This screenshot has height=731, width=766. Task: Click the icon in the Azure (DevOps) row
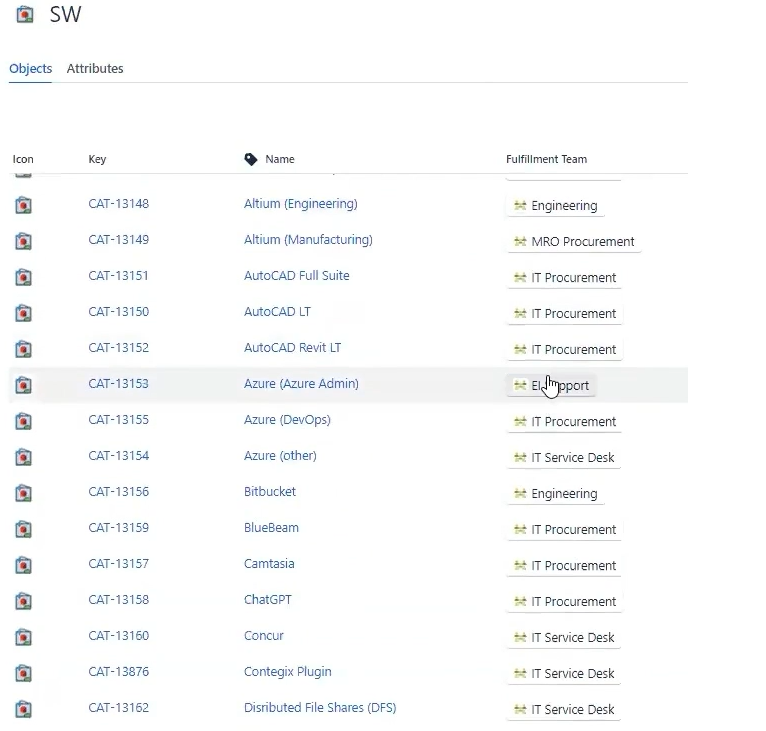tap(23, 421)
